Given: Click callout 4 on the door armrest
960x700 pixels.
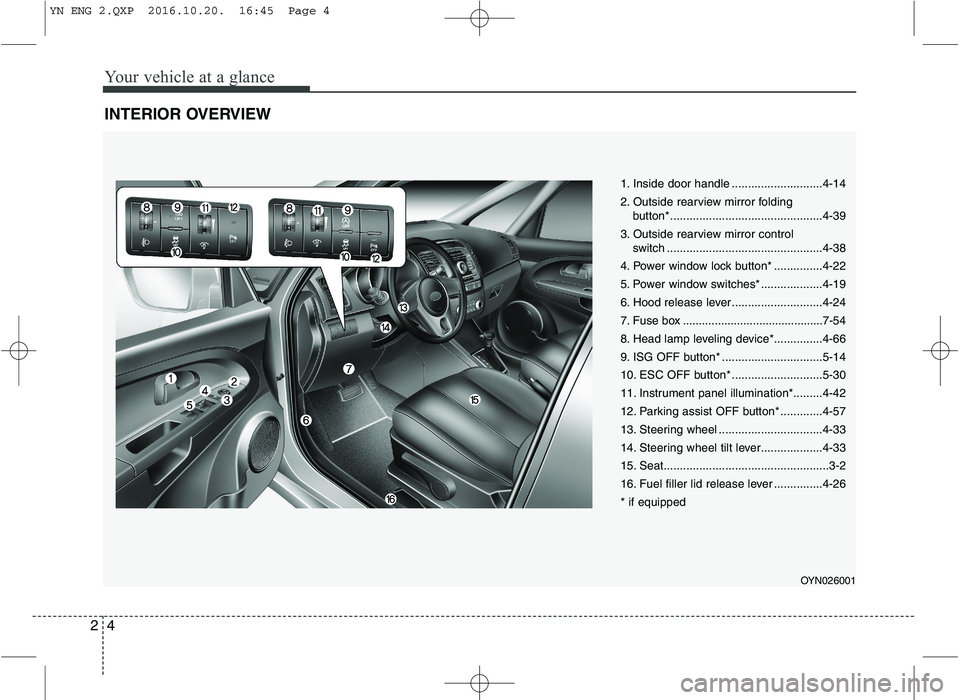Looking at the screenshot, I should pos(204,390).
